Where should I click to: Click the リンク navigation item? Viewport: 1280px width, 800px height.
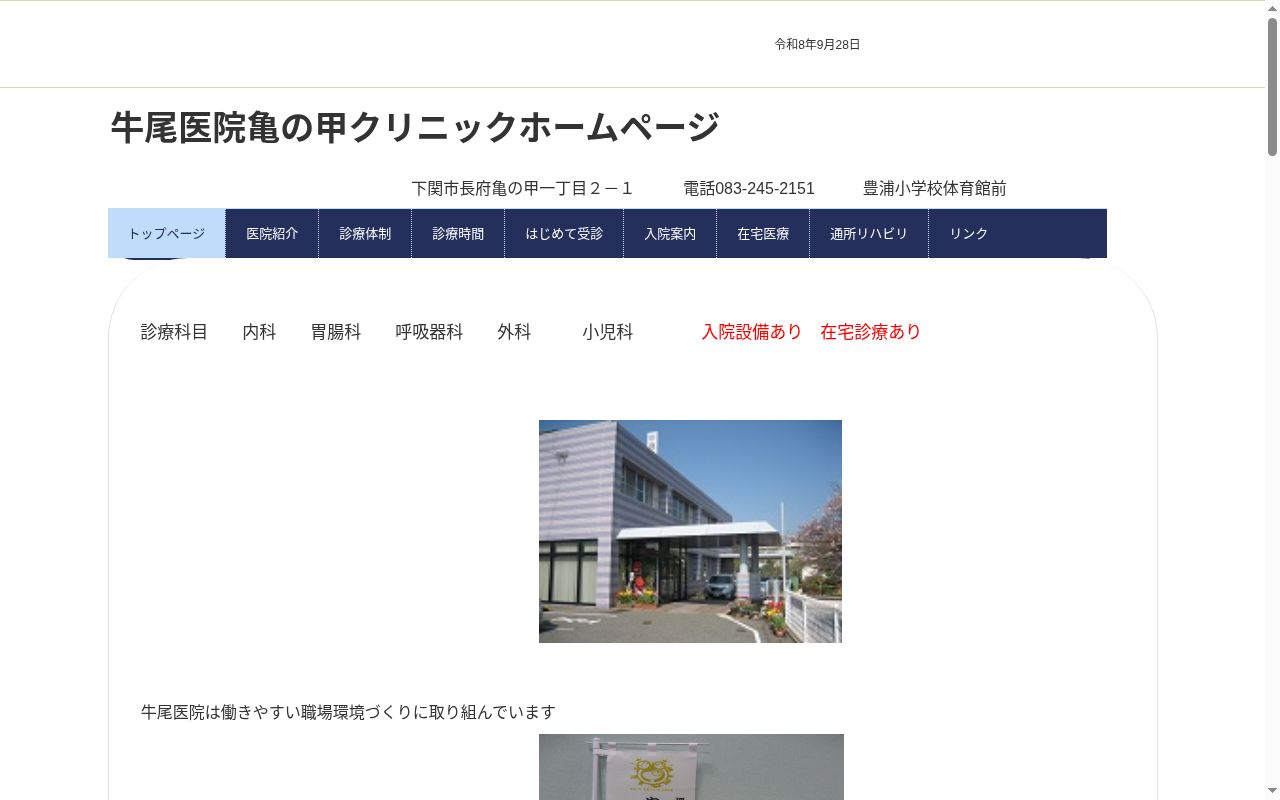(x=968, y=233)
